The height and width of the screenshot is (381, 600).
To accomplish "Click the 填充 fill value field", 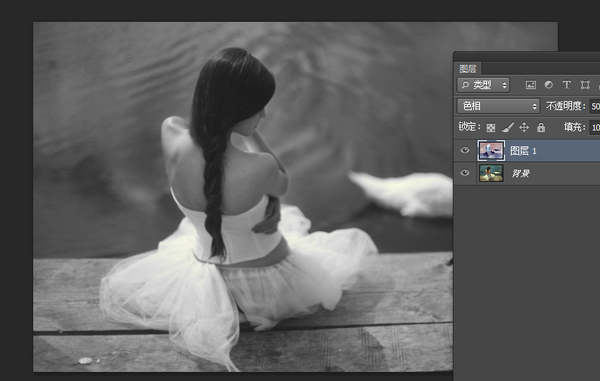I will [x=595, y=127].
